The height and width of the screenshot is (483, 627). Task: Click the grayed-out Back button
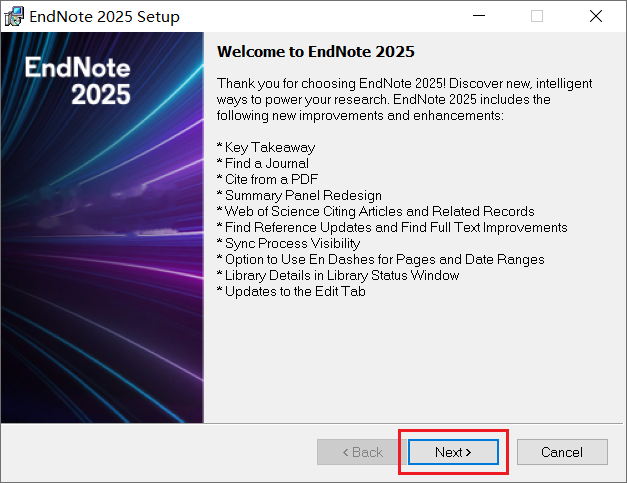(362, 452)
